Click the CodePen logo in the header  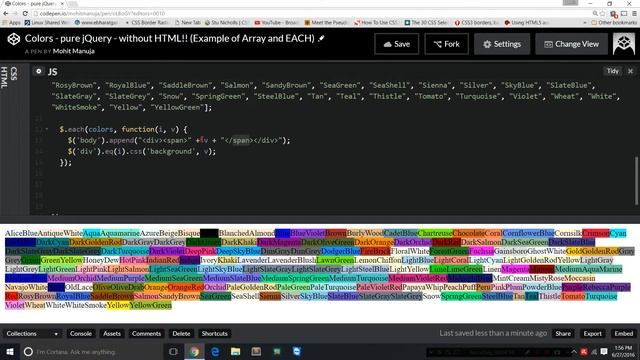coord(13,39)
